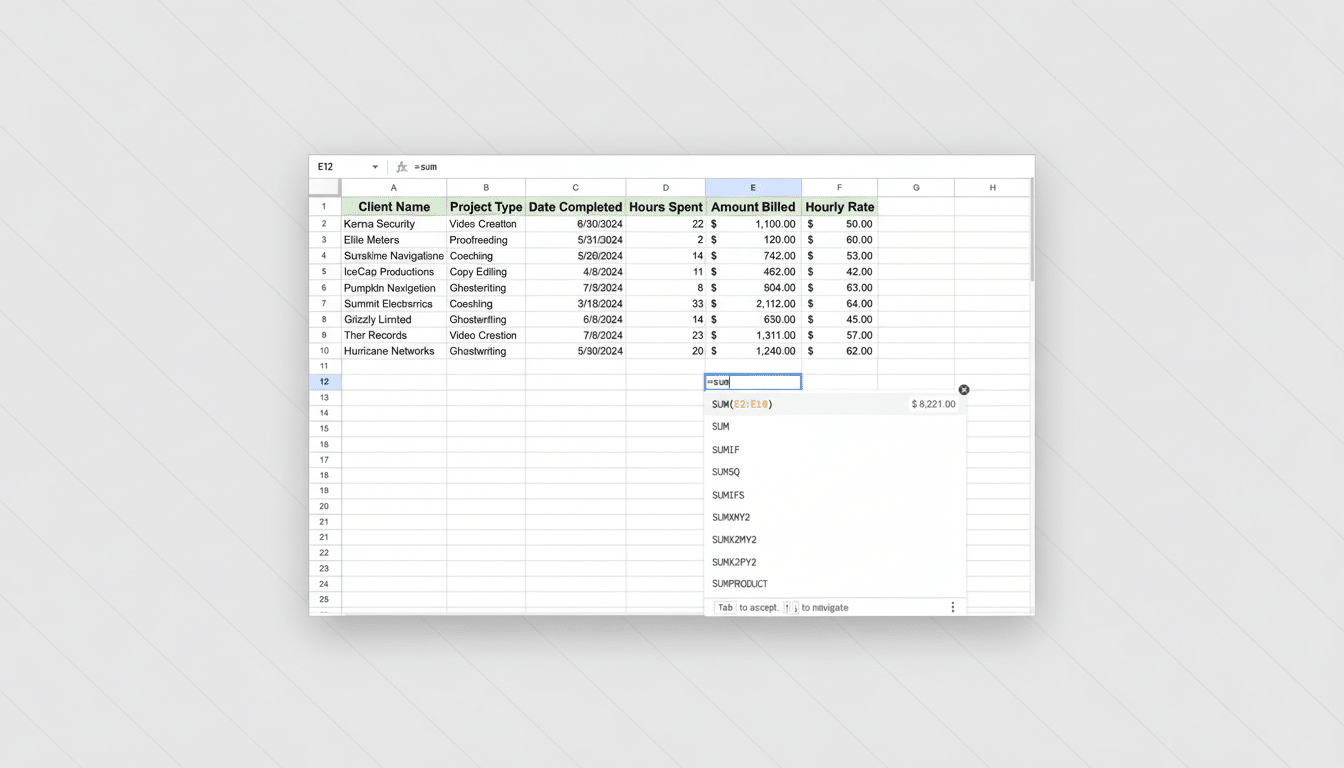Screen dimensions: 1344x768
Task: Click the select-all corner above row 1
Action: pos(324,187)
